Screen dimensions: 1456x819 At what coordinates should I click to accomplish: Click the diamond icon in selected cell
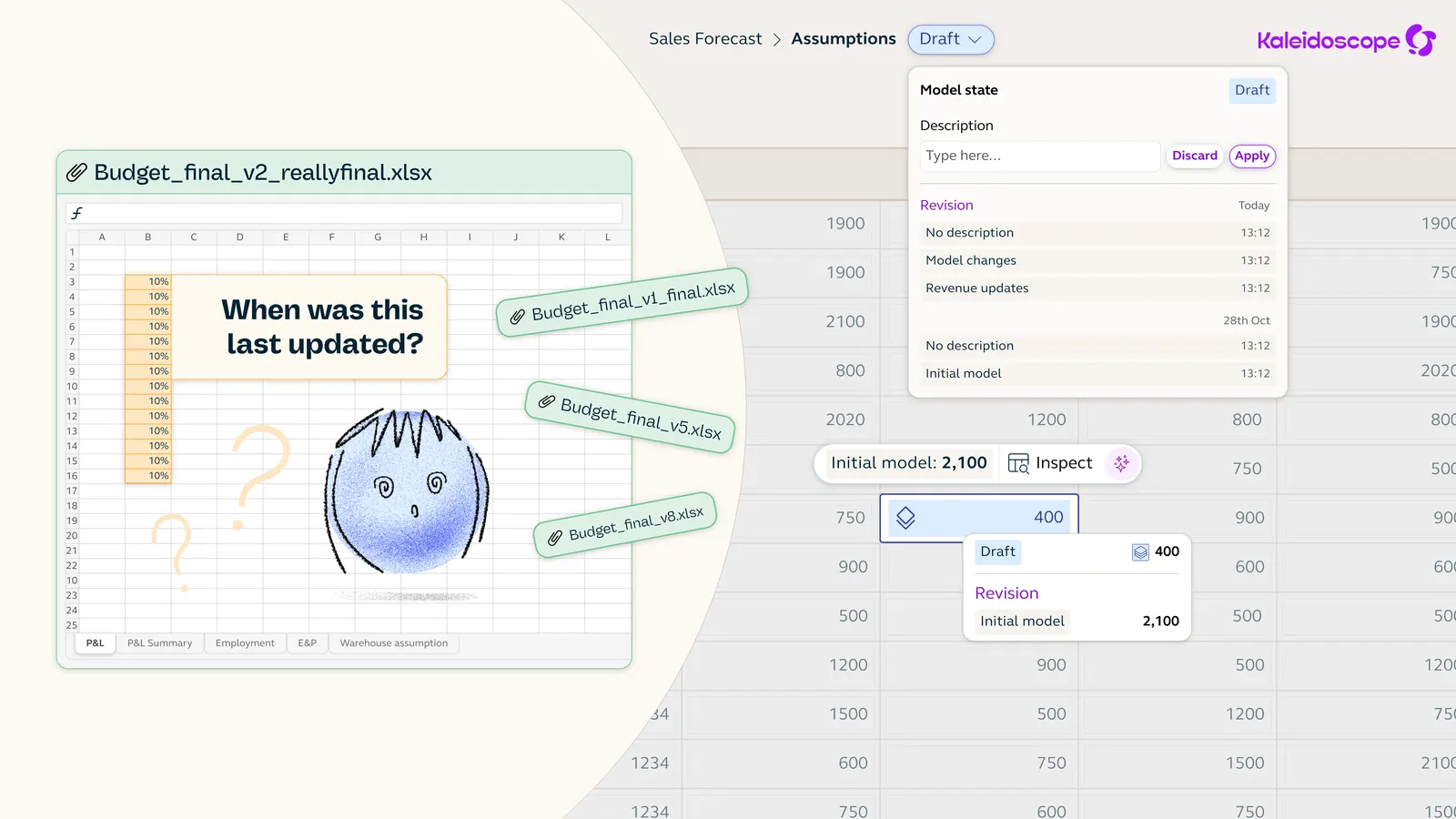pos(905,518)
